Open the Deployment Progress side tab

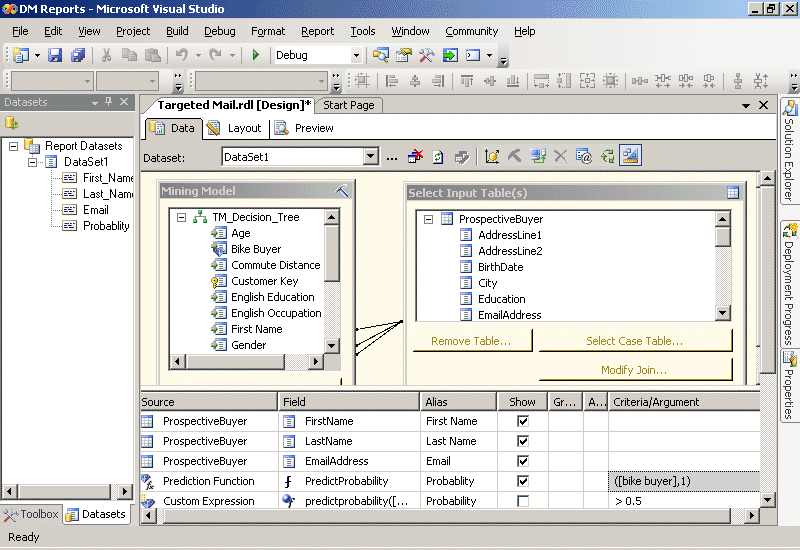click(x=790, y=284)
